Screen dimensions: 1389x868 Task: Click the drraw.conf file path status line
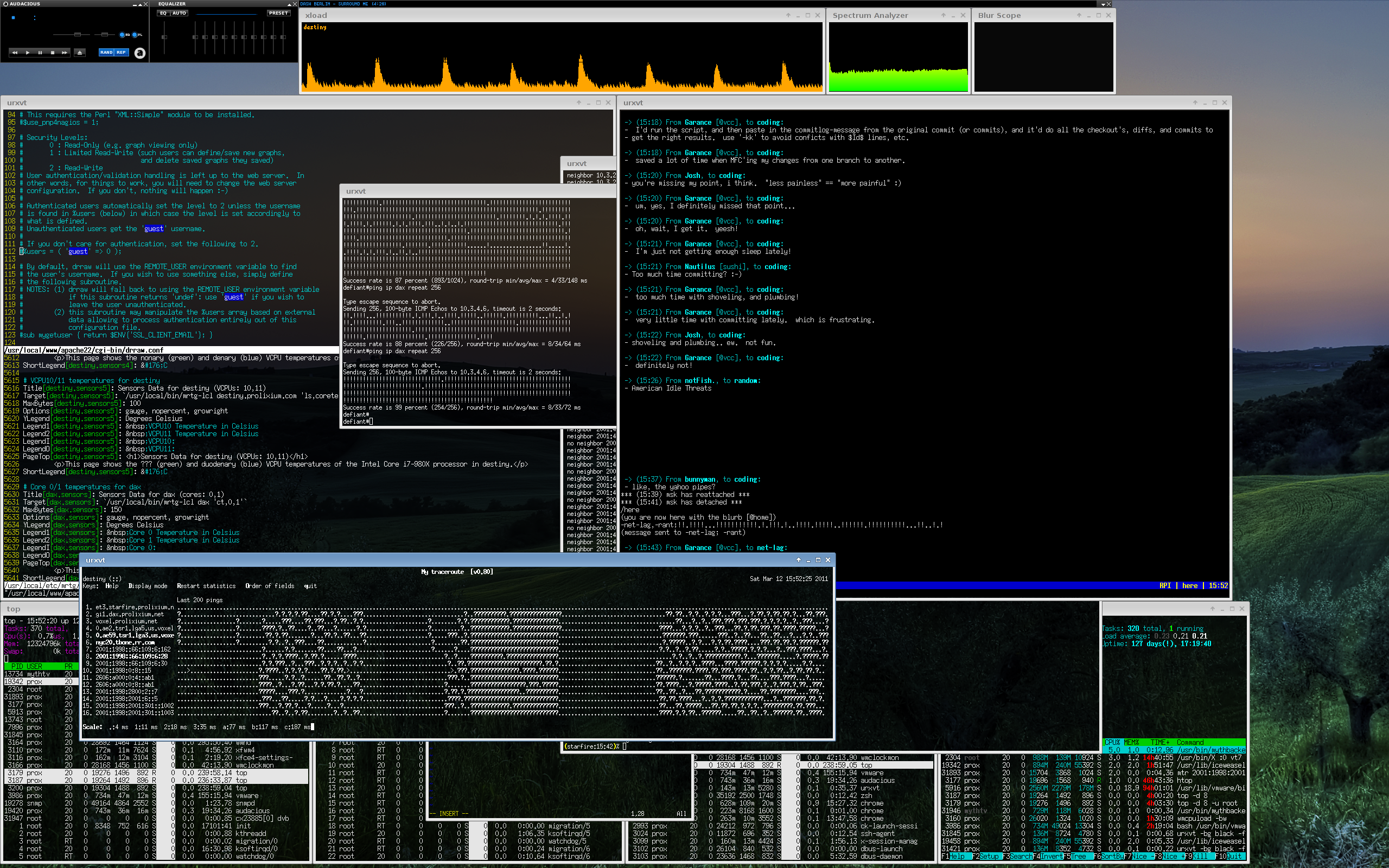coord(170,349)
